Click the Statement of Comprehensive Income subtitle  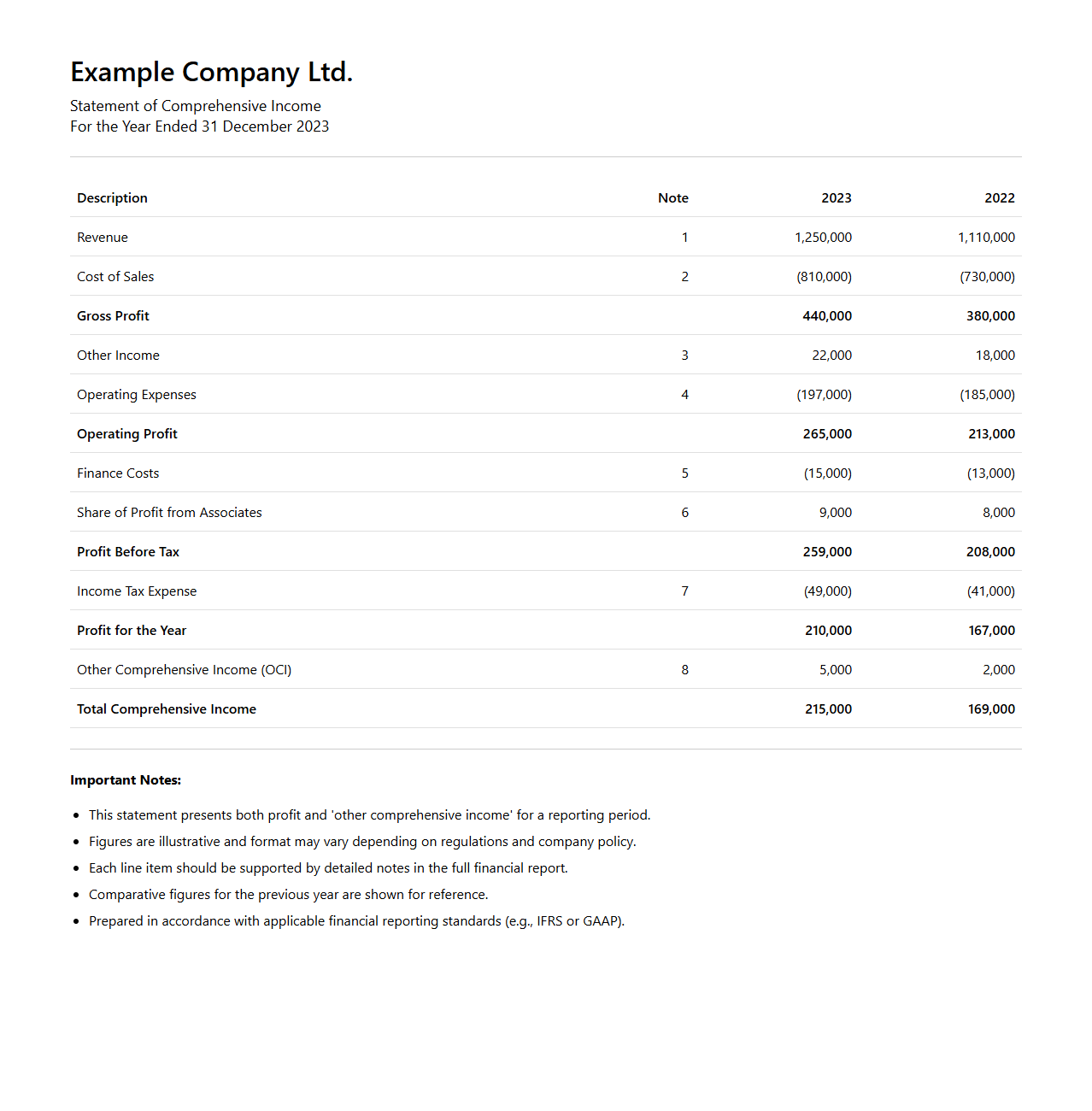pos(196,106)
